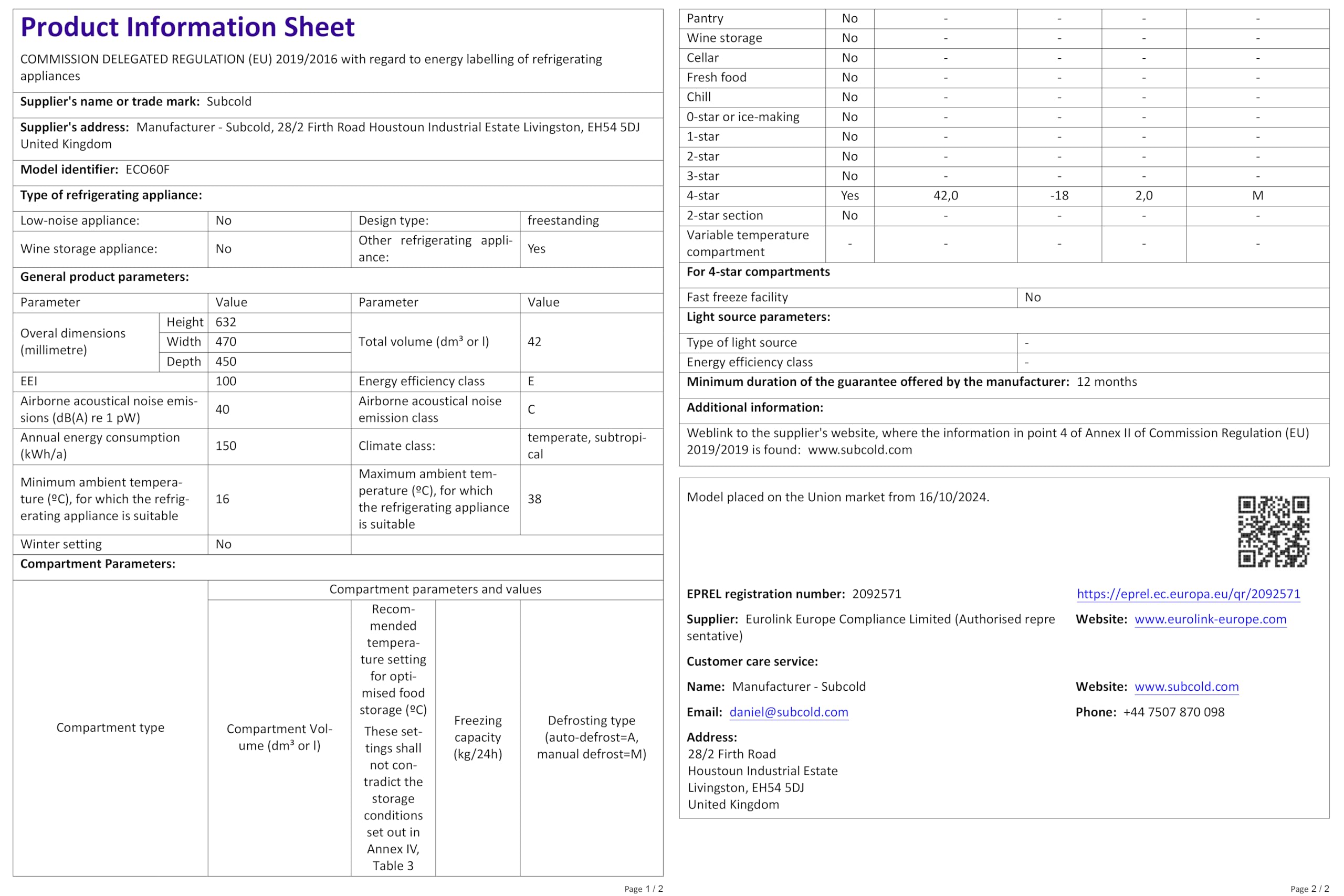This screenshot has width=1344, height=896.
Task: Click the phone number +44 7507 870 098
Action: pyautogui.click(x=1173, y=712)
